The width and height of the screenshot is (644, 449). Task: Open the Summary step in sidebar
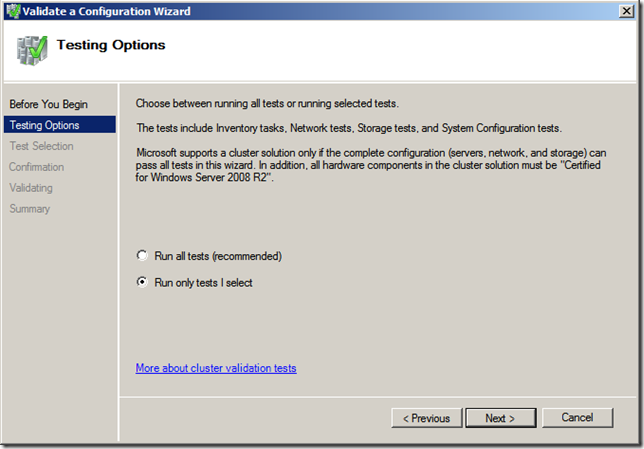[x=30, y=209]
